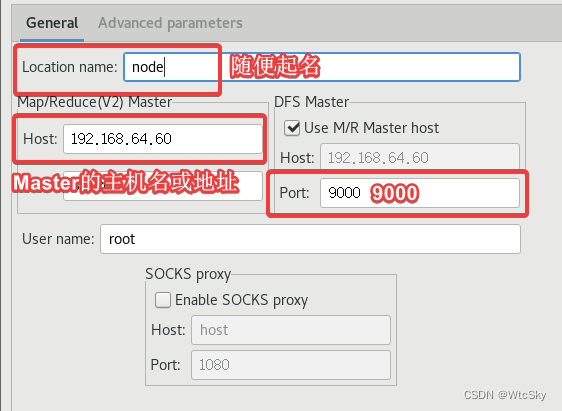Click the Map/Reduce Master Host field

click(163, 139)
